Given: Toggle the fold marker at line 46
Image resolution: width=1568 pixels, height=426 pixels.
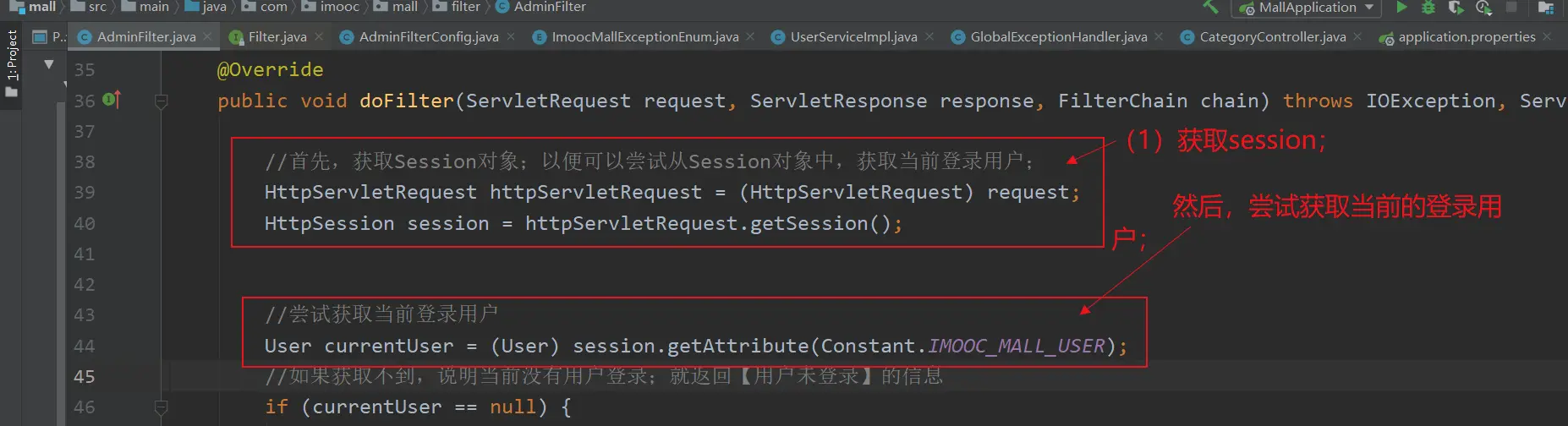Looking at the screenshot, I should coord(161,407).
